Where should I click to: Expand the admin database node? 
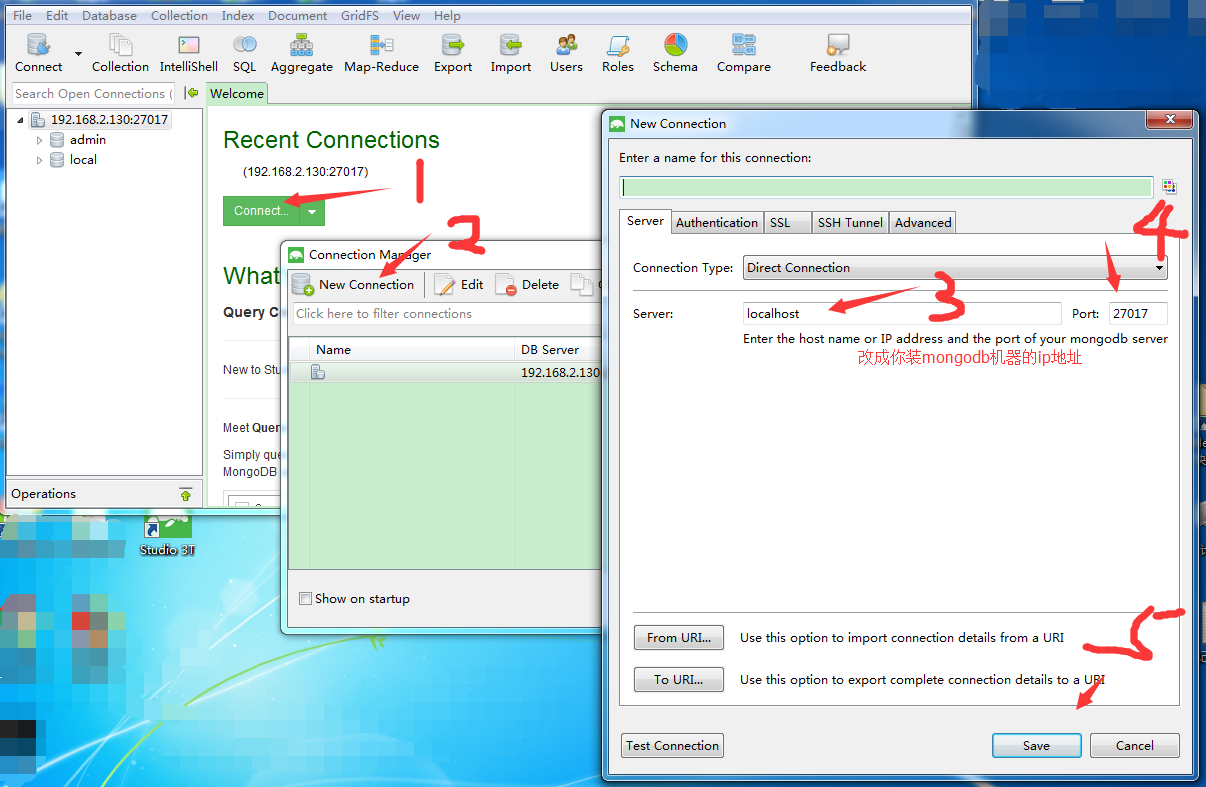(x=40, y=140)
